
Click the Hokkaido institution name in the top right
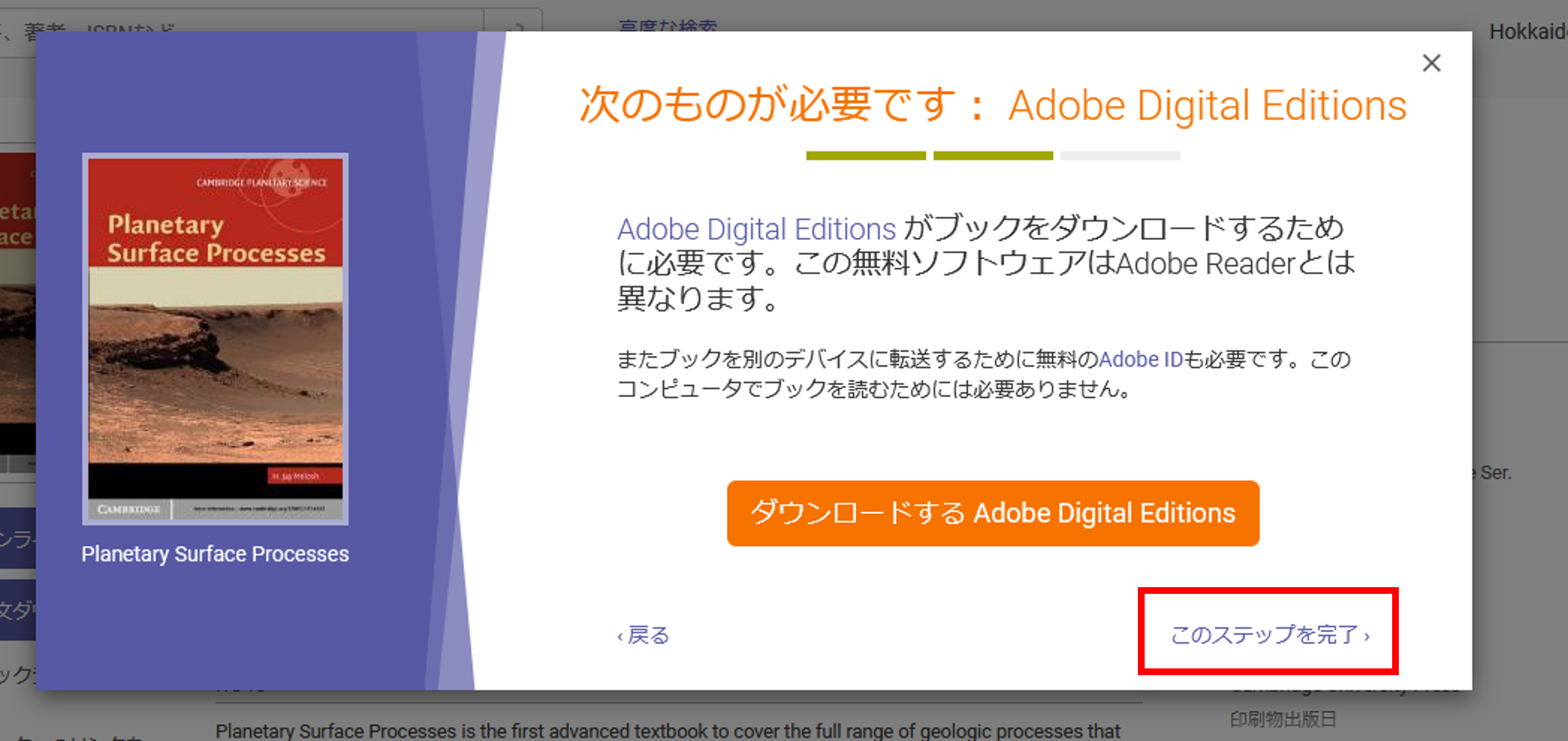point(1527,32)
